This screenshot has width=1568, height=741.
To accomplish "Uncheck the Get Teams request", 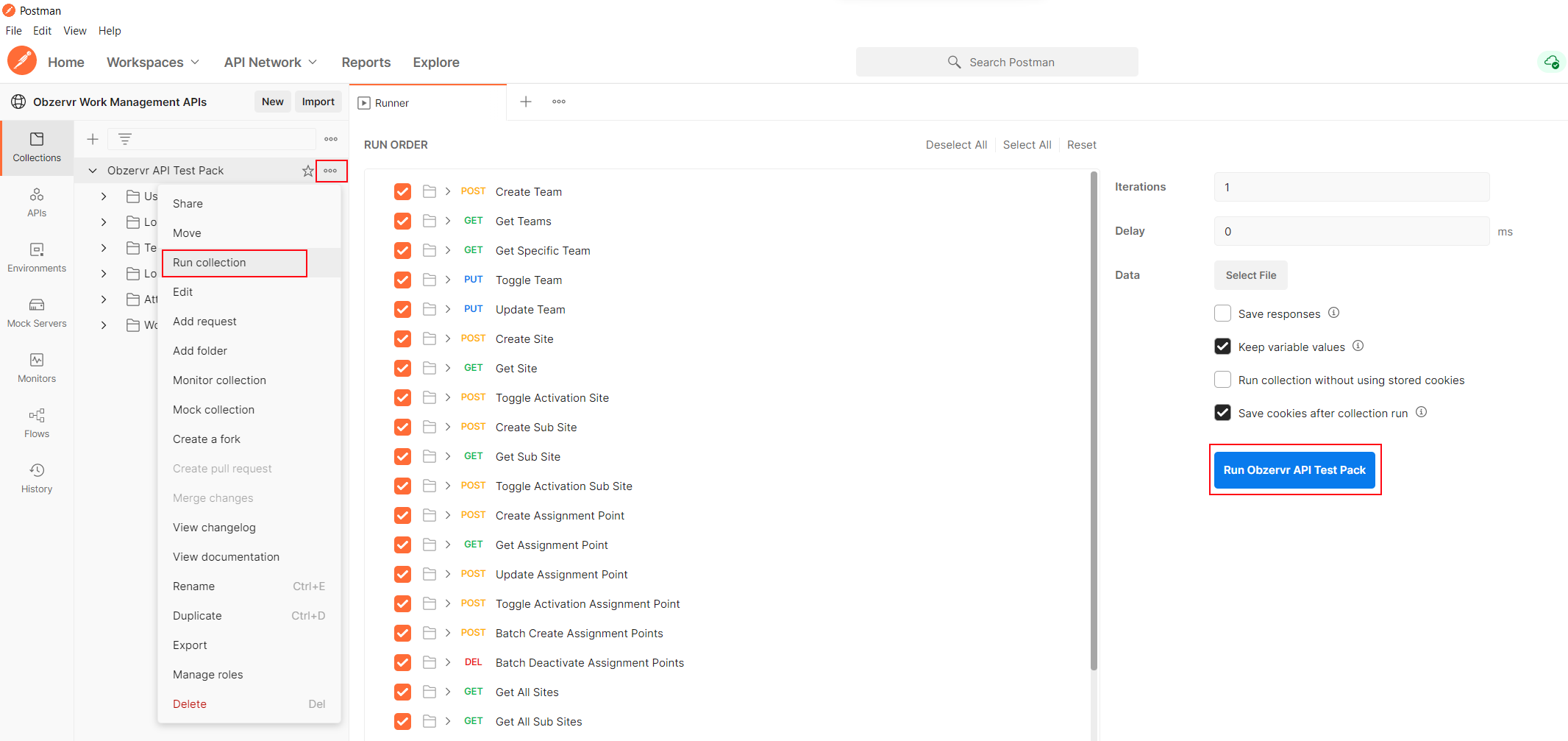I will (x=403, y=221).
